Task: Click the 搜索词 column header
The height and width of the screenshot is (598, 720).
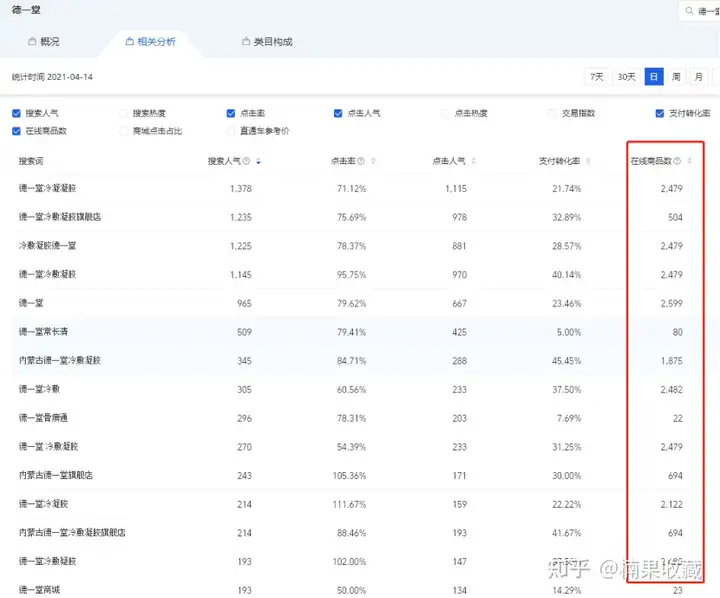Action: (31, 161)
